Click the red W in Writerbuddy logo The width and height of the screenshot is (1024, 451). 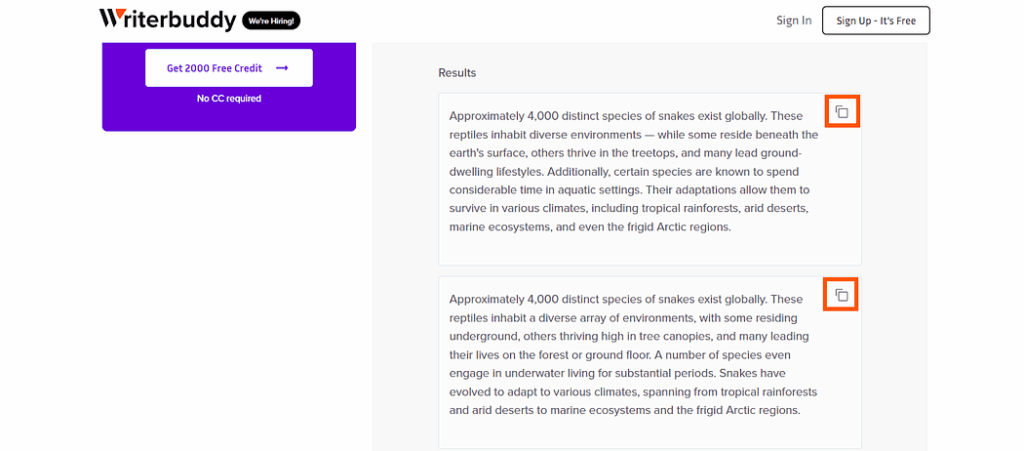pos(110,18)
